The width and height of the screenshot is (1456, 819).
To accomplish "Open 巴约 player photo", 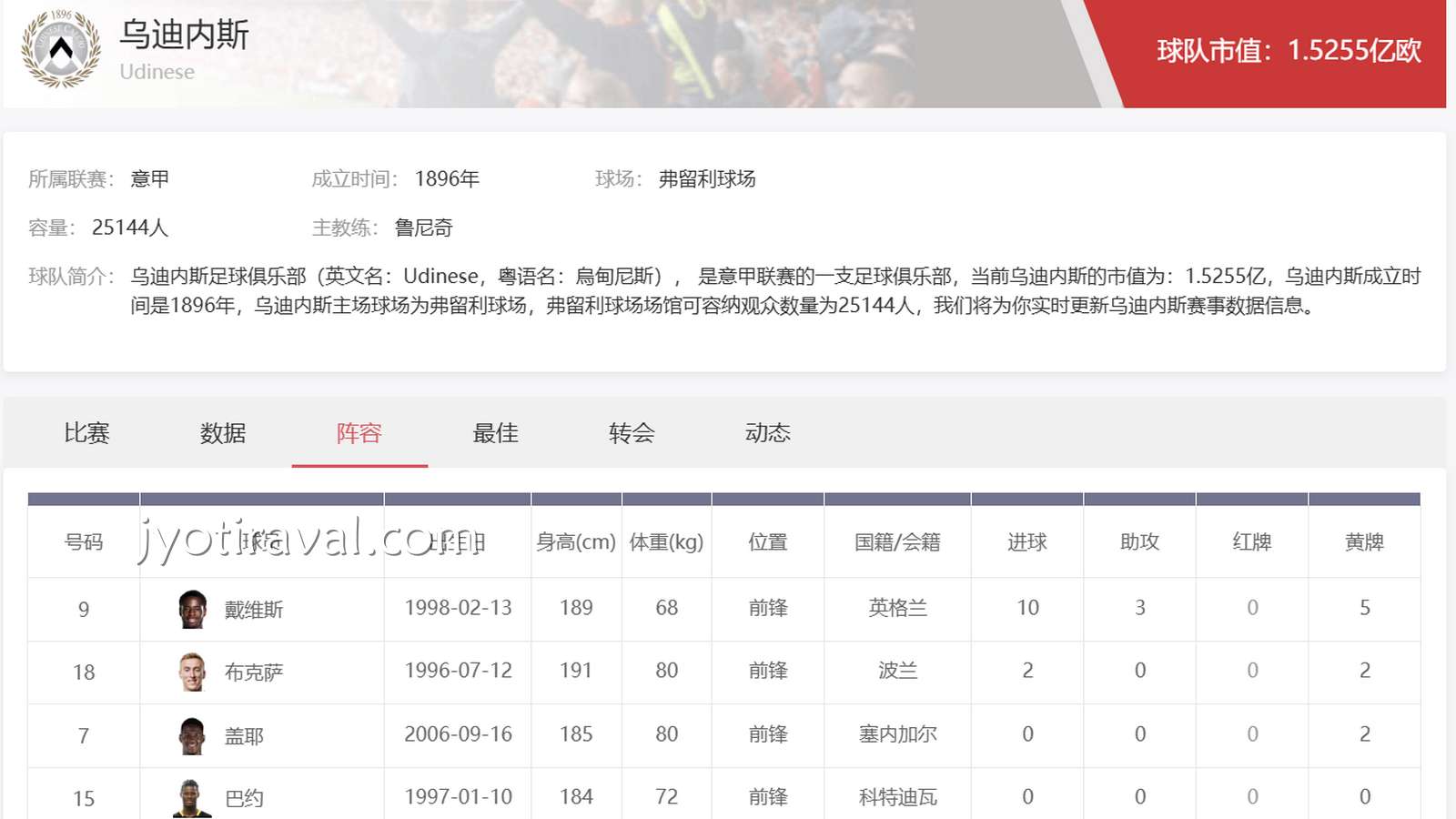I will 192,798.
